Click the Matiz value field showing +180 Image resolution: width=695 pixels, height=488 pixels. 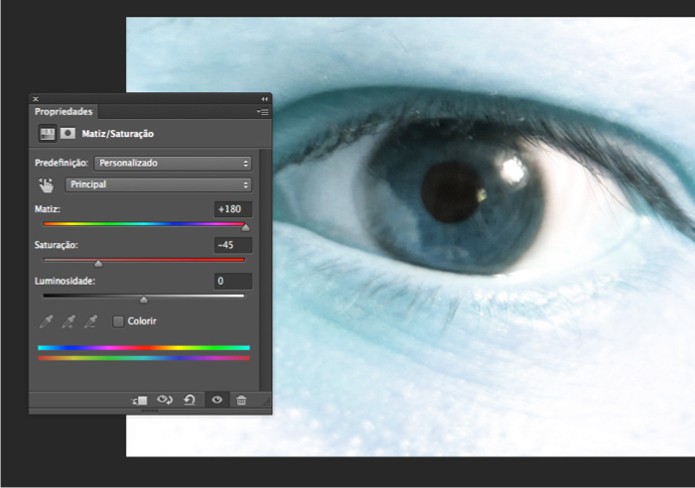[x=233, y=209]
